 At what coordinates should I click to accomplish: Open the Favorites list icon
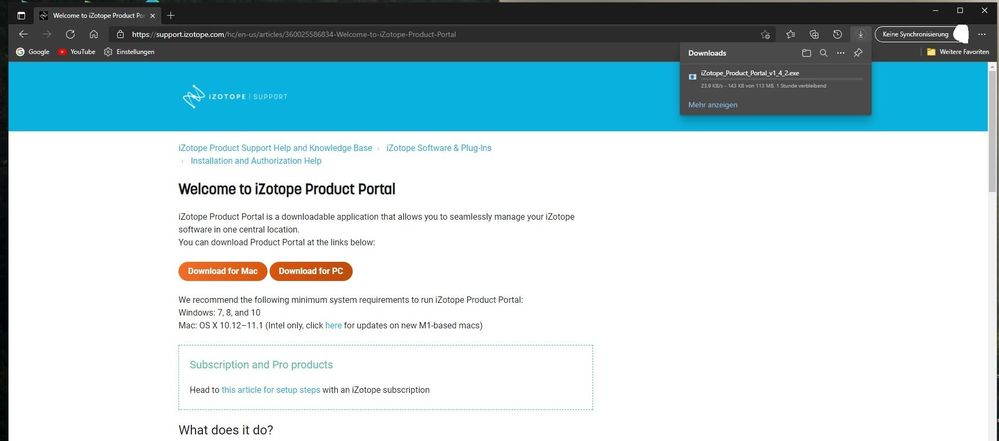point(791,34)
